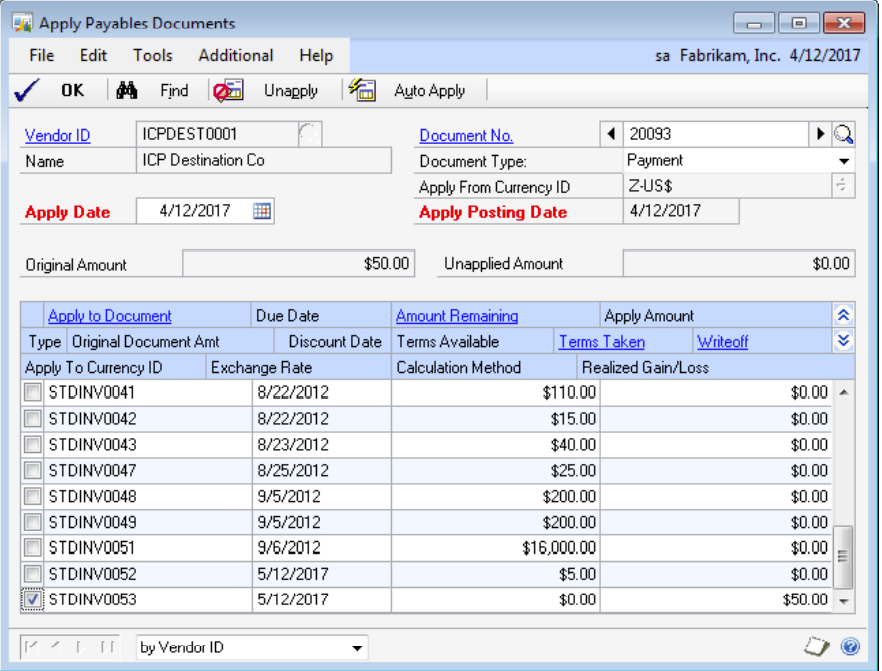The width and height of the screenshot is (882, 671).
Task: Click the Document No. lookup magnifier
Action: (844, 135)
